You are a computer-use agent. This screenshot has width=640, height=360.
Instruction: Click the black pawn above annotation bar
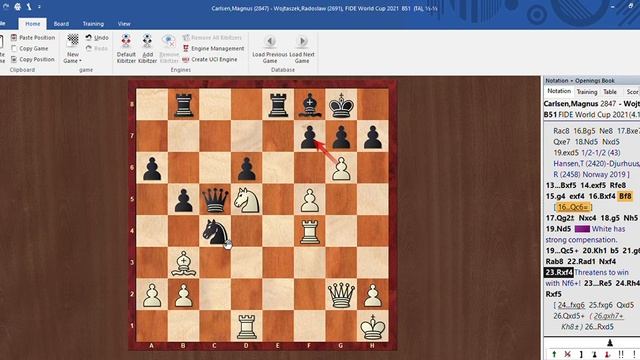click(610, 343)
